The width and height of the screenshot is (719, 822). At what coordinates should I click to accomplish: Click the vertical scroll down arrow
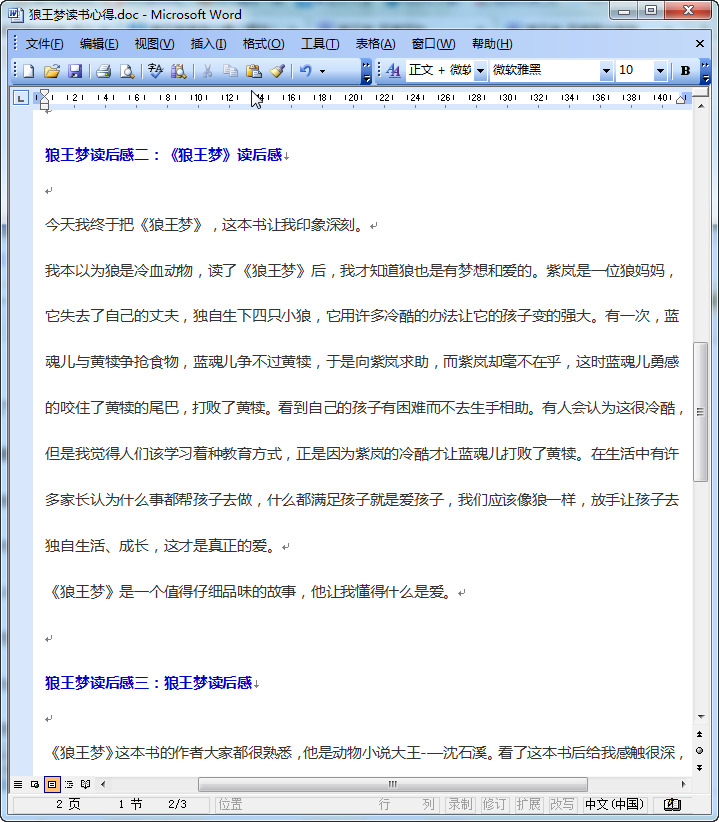[x=701, y=717]
